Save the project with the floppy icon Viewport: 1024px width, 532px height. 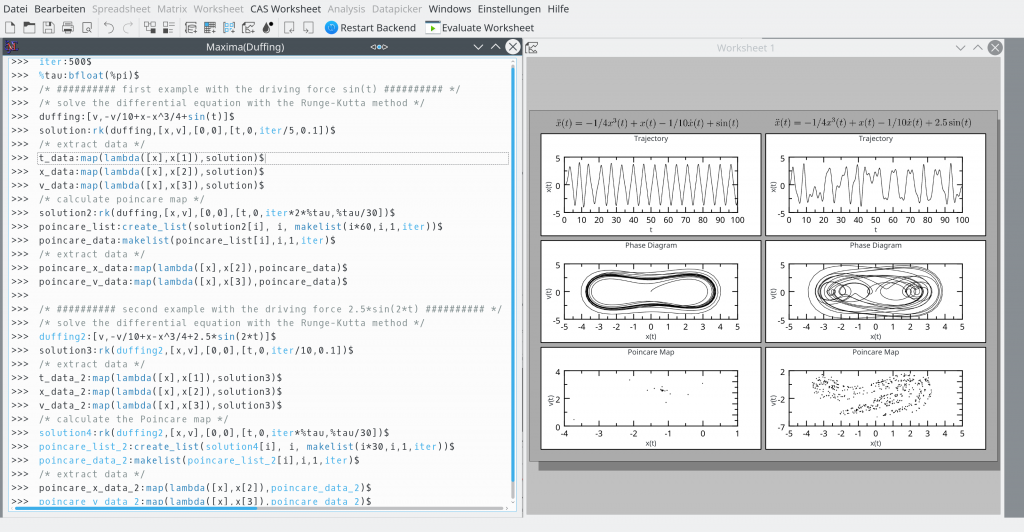point(49,27)
